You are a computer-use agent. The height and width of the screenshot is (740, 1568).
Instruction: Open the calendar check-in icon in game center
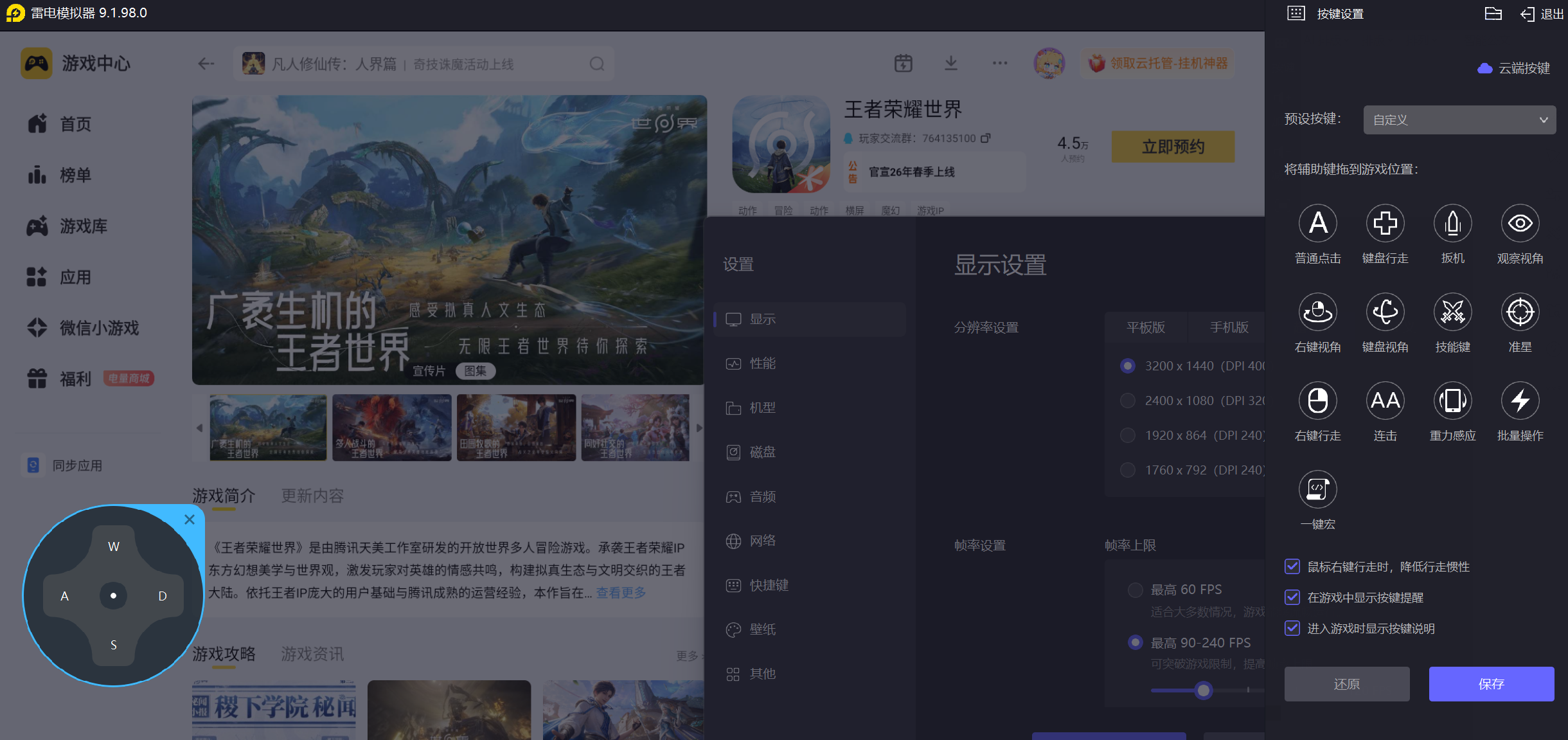pyautogui.click(x=903, y=63)
